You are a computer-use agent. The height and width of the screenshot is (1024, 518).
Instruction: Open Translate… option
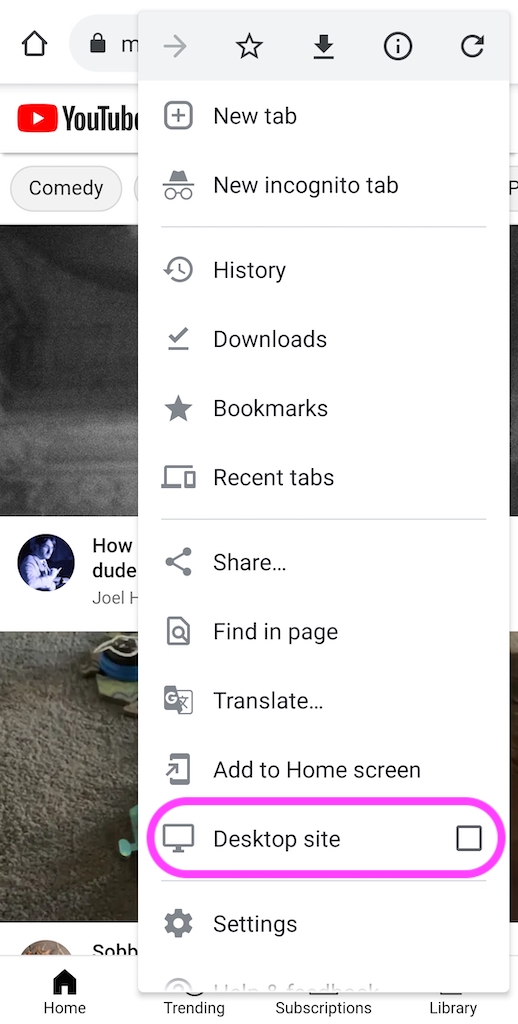[x=323, y=701]
